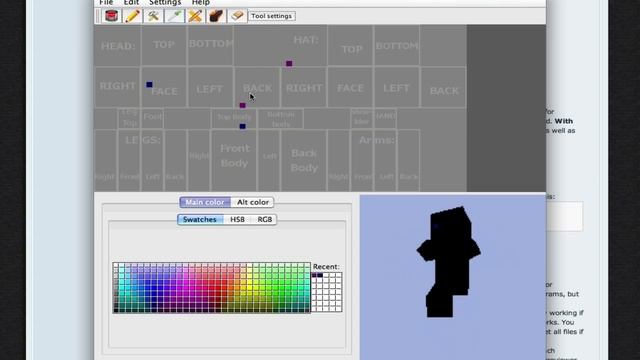This screenshot has width=640, height=360.
Task: Pick the eyedropper color picker tool
Action: 174,16
